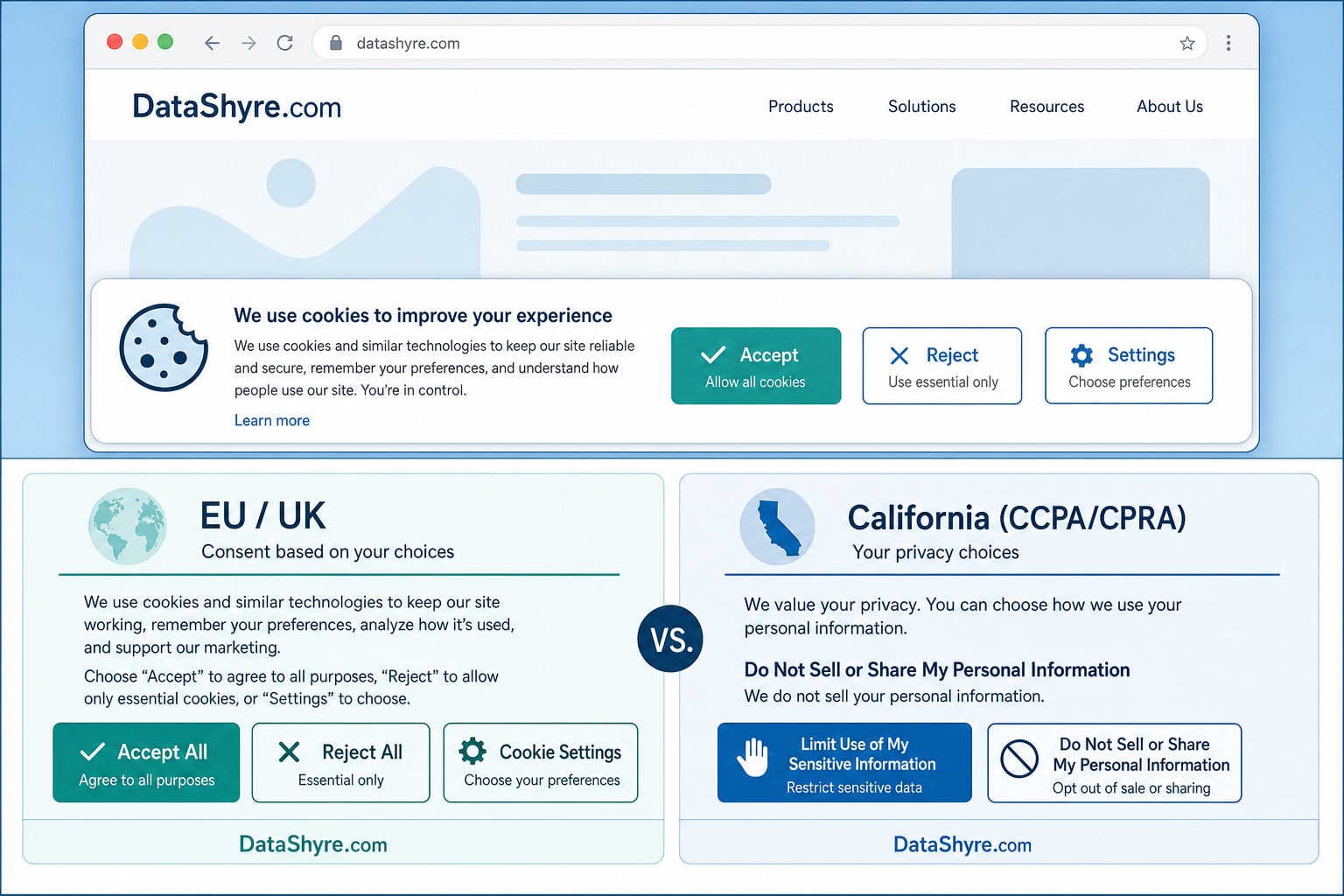
Task: Select Limit Use of My Sensitive Information
Action: (844, 763)
